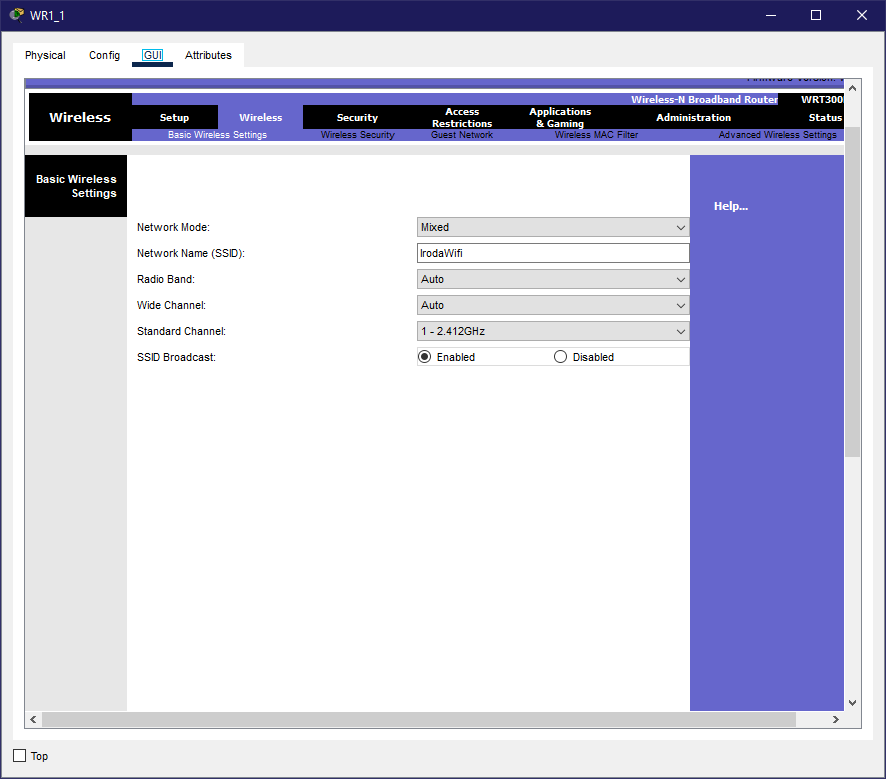The image size is (886, 779).
Task: Switch to the Physical tab
Action: point(45,55)
